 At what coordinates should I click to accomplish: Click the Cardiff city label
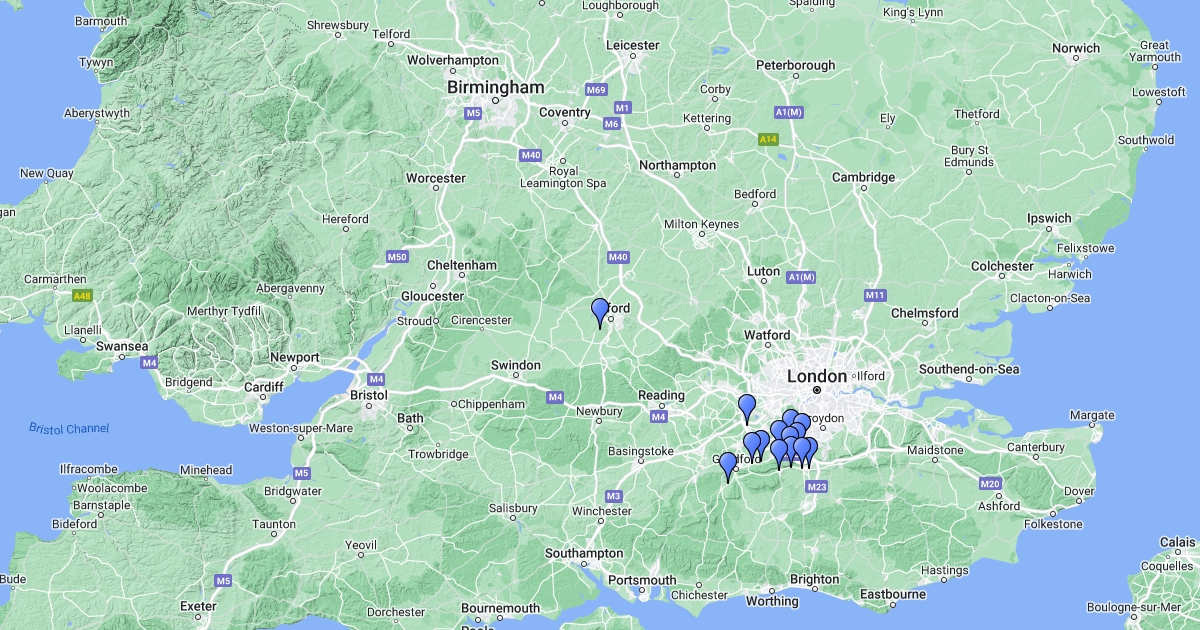coord(264,387)
